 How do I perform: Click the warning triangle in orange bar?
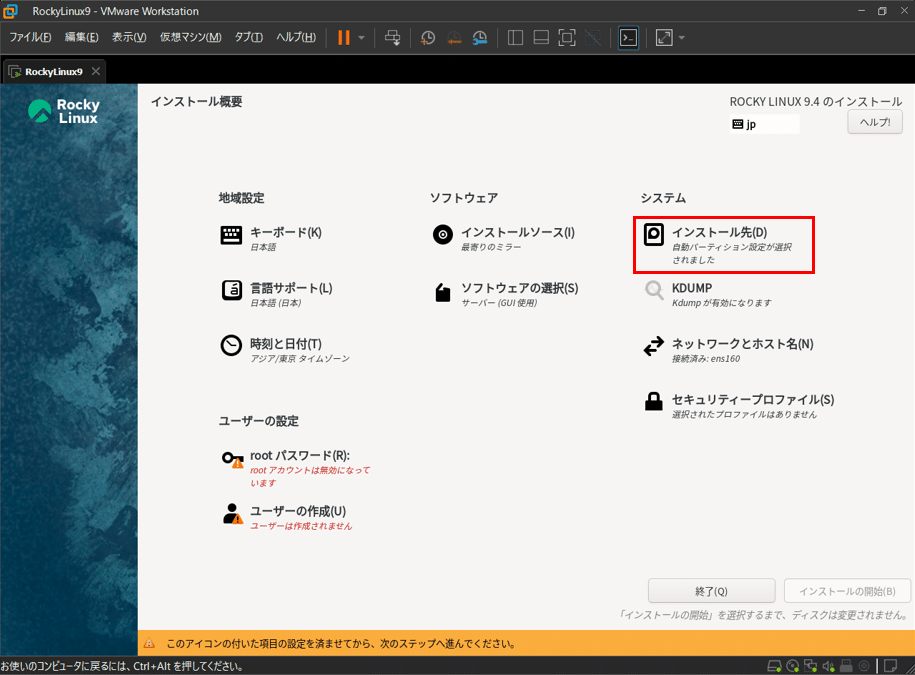(x=149, y=643)
